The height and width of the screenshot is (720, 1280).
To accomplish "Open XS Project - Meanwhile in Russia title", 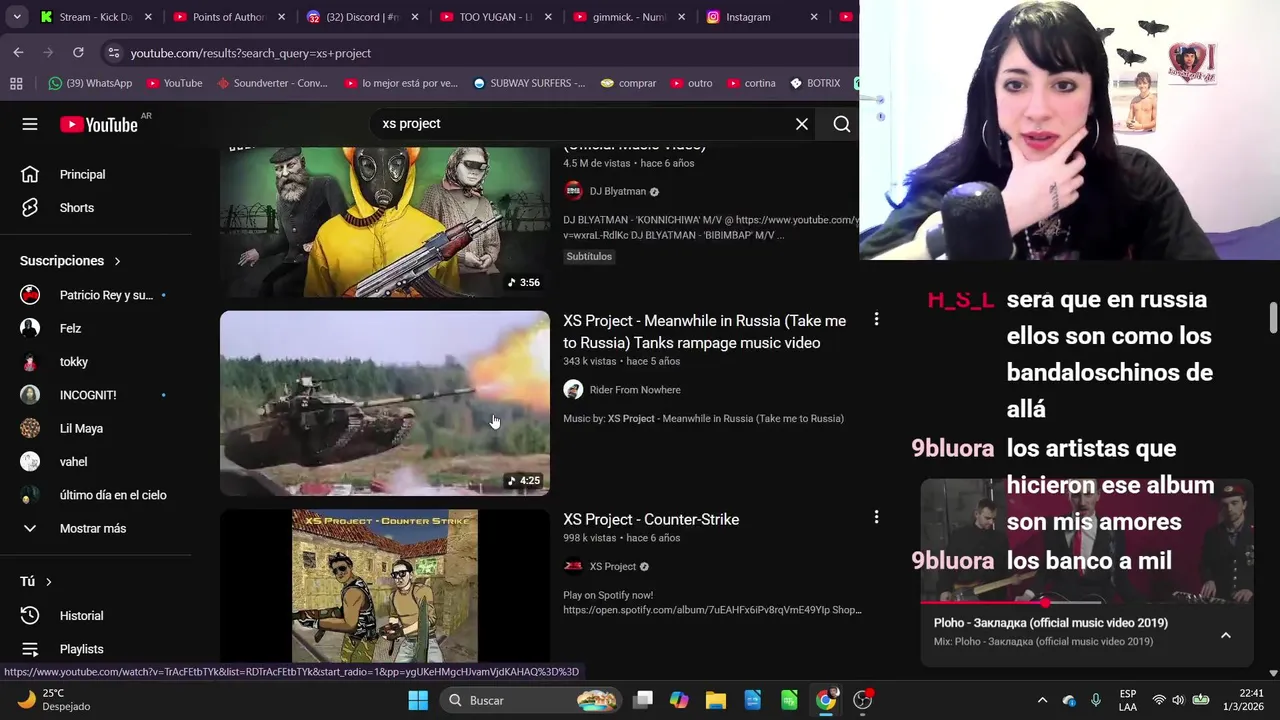I will 704,332.
